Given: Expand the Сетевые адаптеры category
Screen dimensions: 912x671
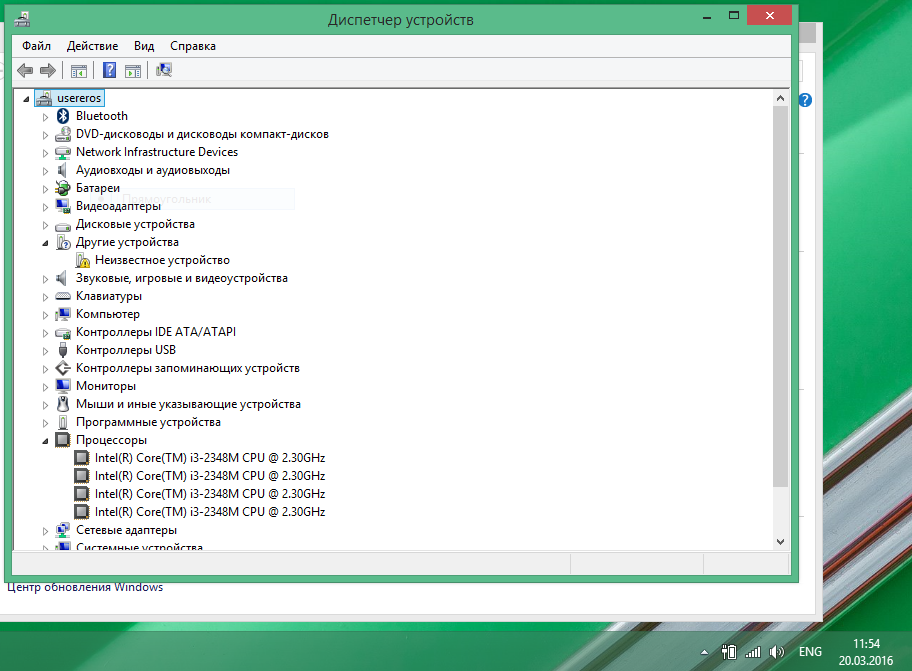Looking at the screenshot, I should point(45,531).
